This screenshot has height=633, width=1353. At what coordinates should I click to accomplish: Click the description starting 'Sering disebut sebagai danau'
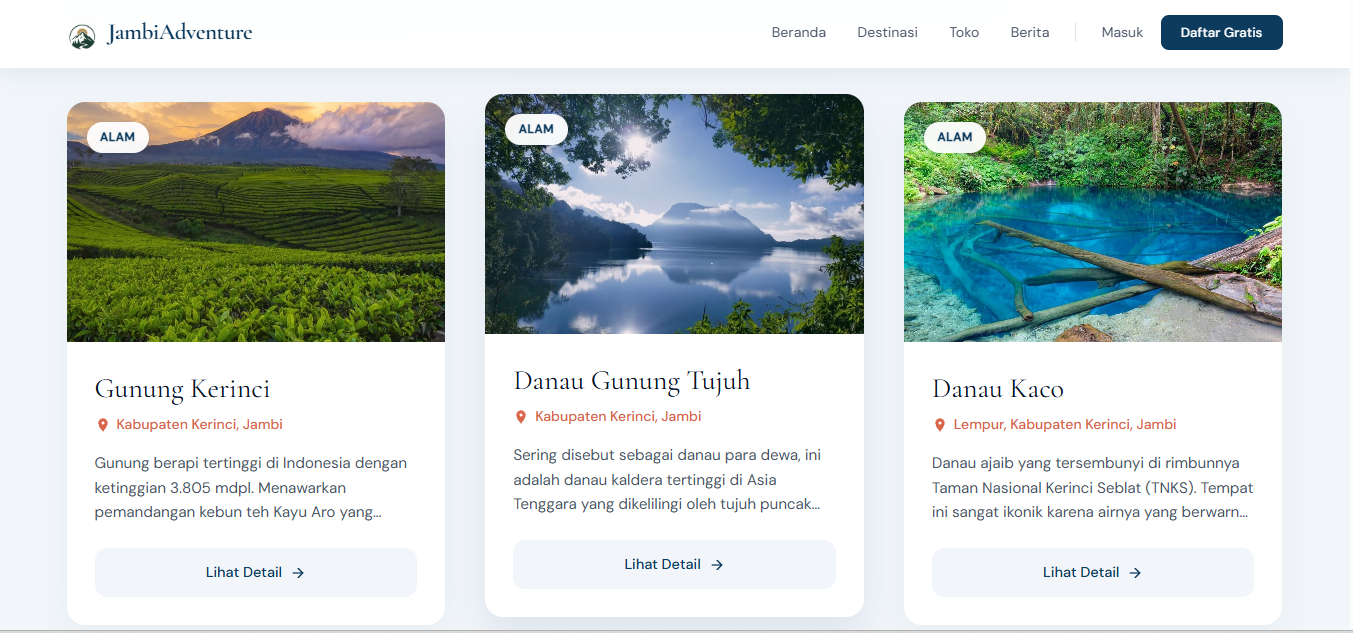pos(668,480)
